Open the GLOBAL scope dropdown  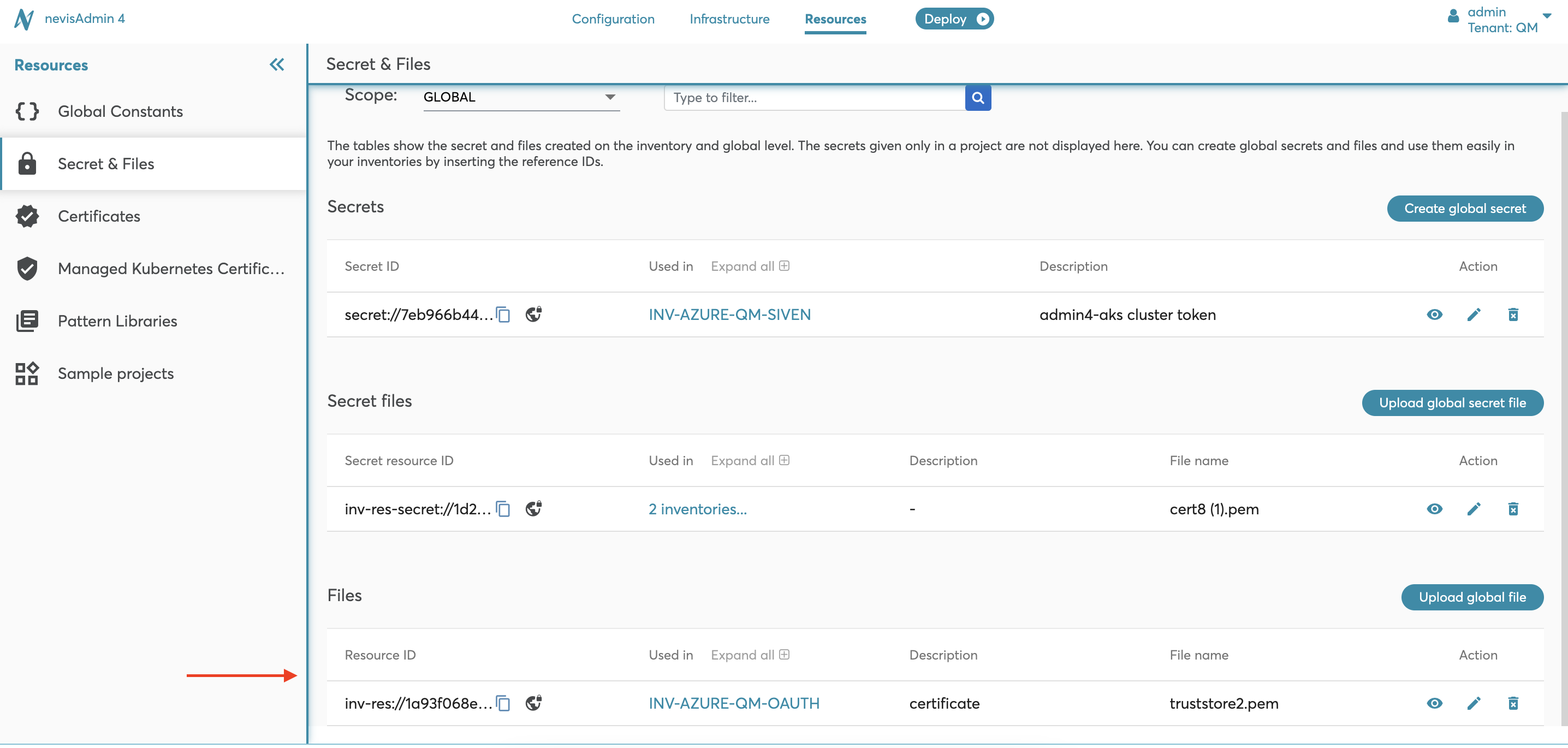521,97
